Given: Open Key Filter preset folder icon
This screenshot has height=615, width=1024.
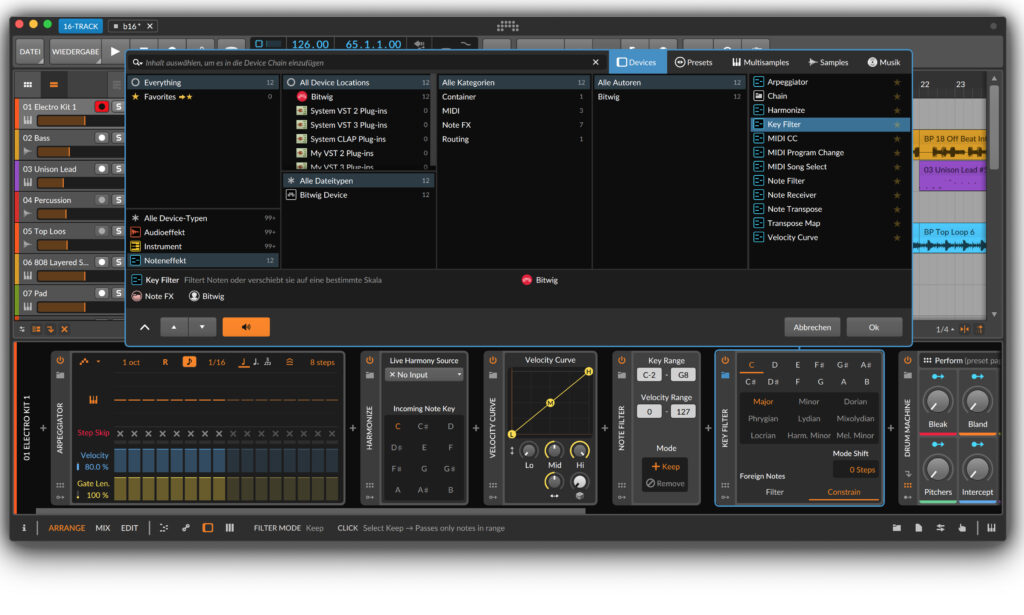Looking at the screenshot, I should (x=725, y=375).
